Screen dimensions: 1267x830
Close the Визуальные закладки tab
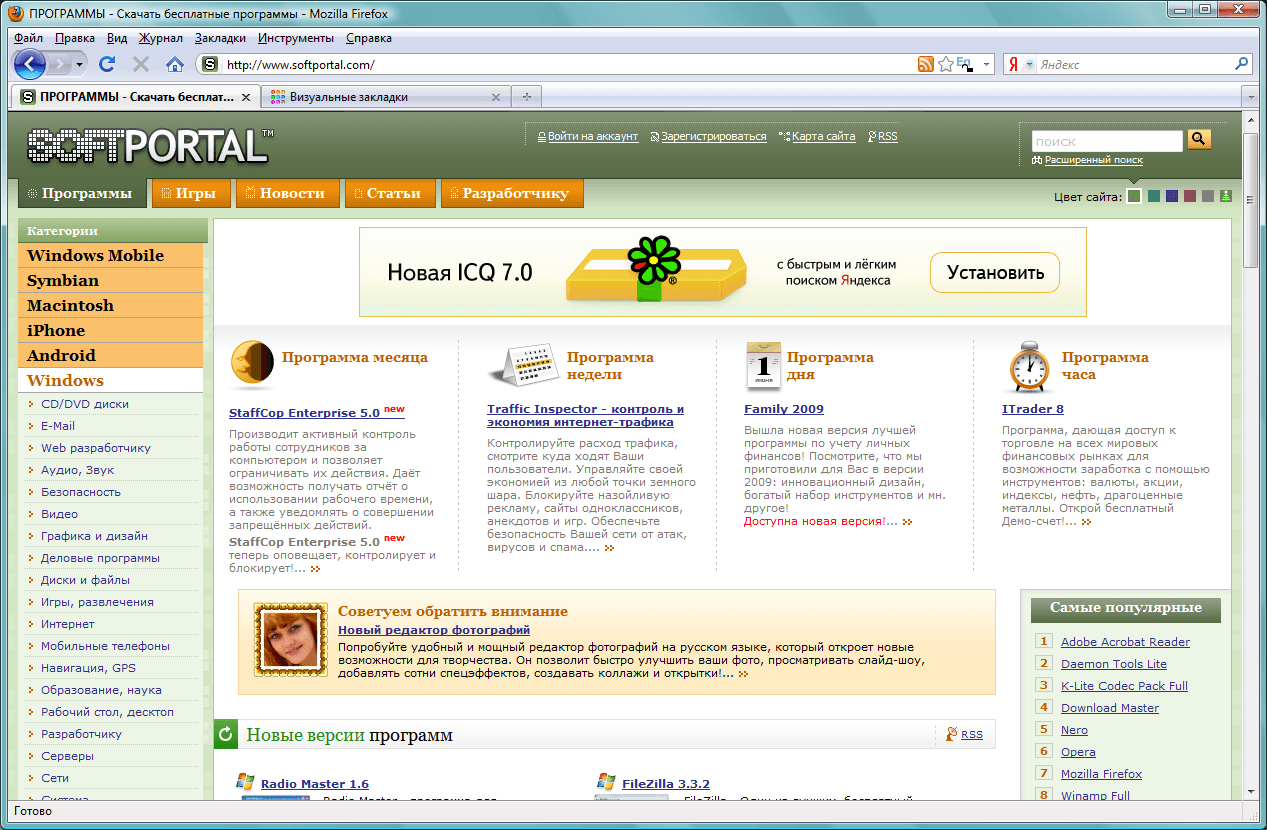[496, 97]
